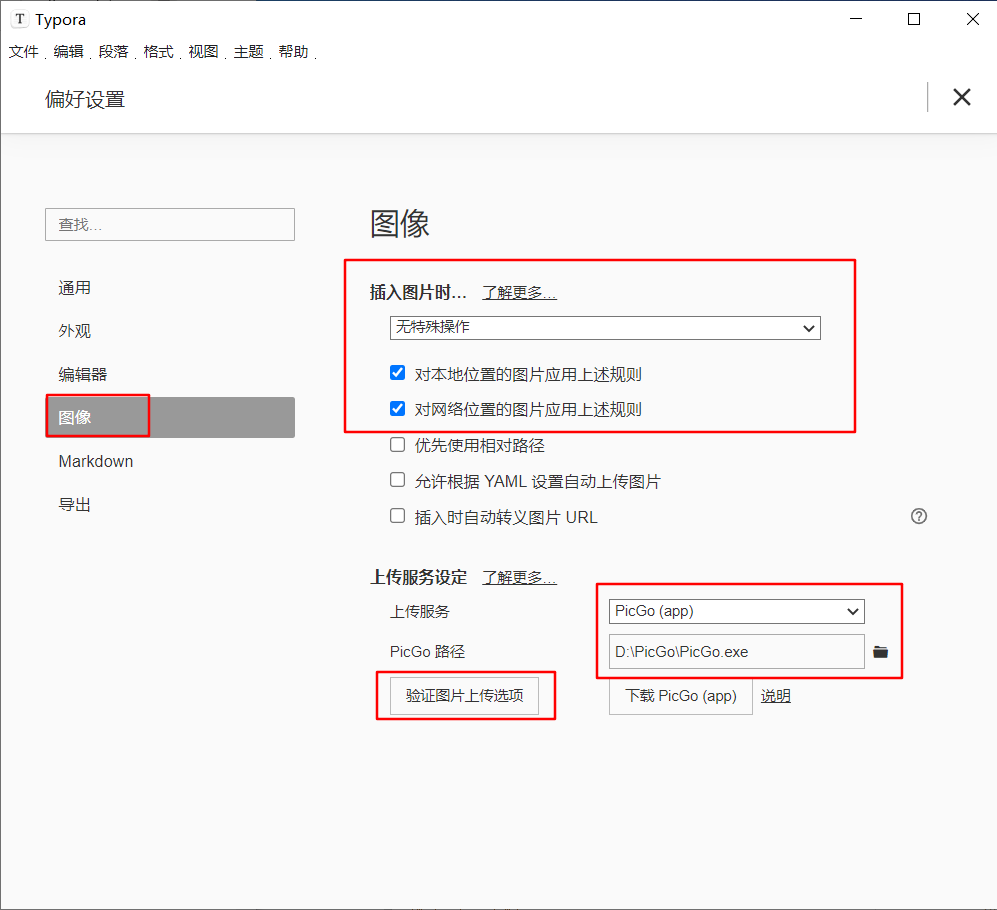Screen dimensions: 997x910
Task: Open the 文件 menu
Action: click(24, 52)
